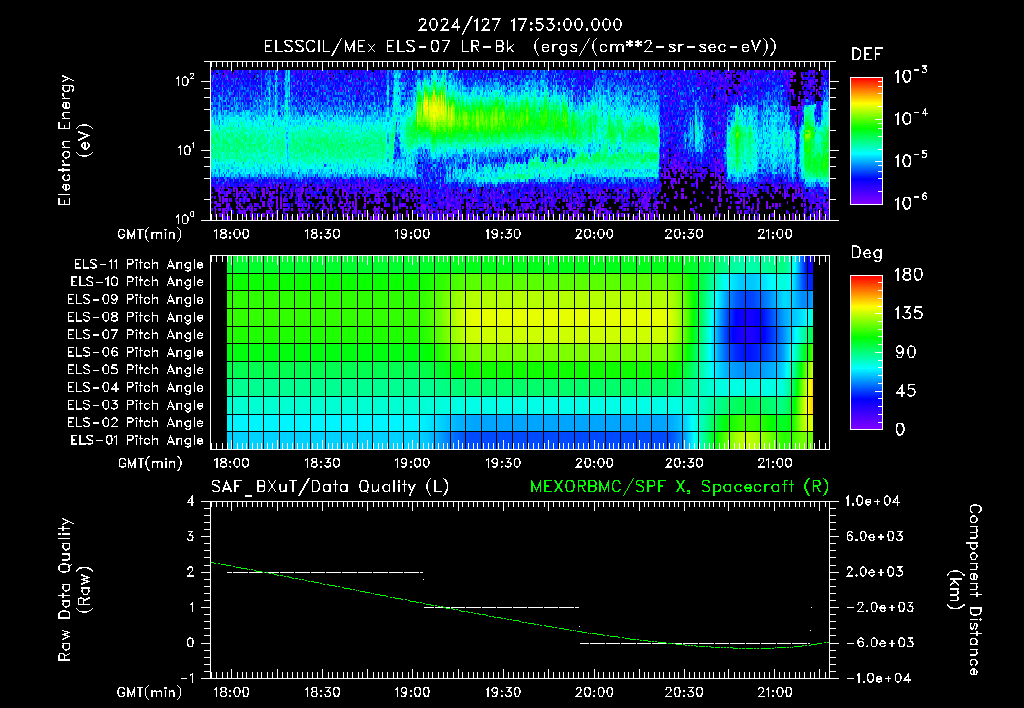Image resolution: width=1024 pixels, height=708 pixels.
Task: Click 20:30 tick label under the pitch angle plot
Action: [x=684, y=463]
